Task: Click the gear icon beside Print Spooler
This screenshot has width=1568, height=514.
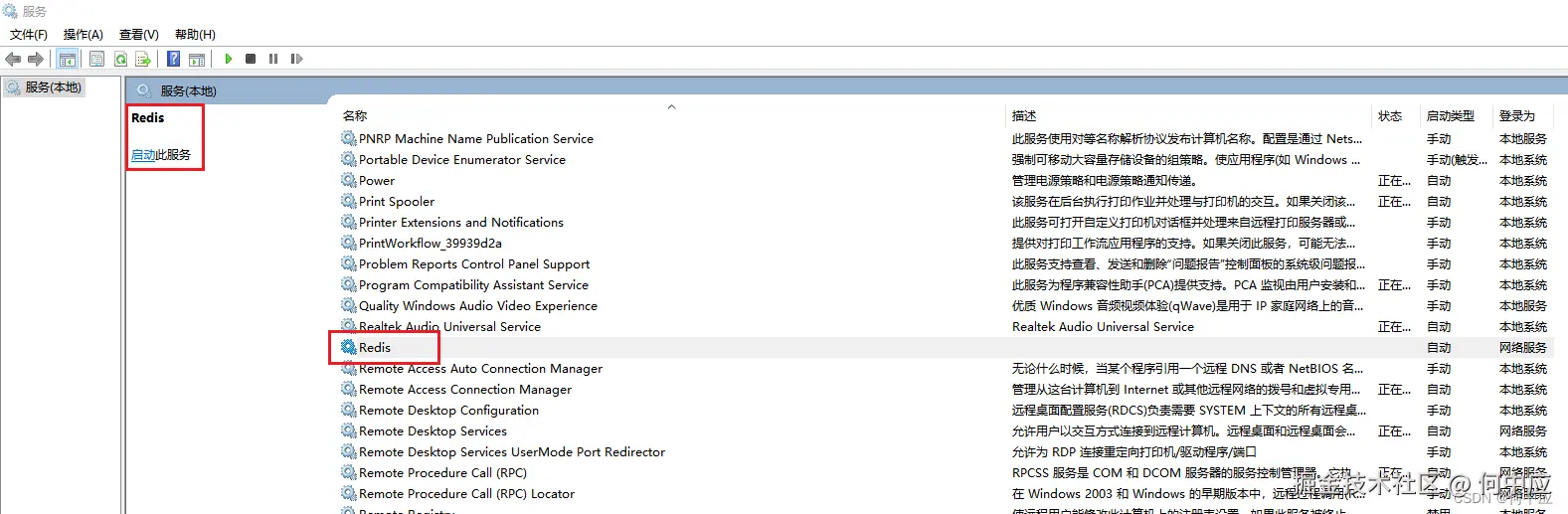Action: point(348,201)
